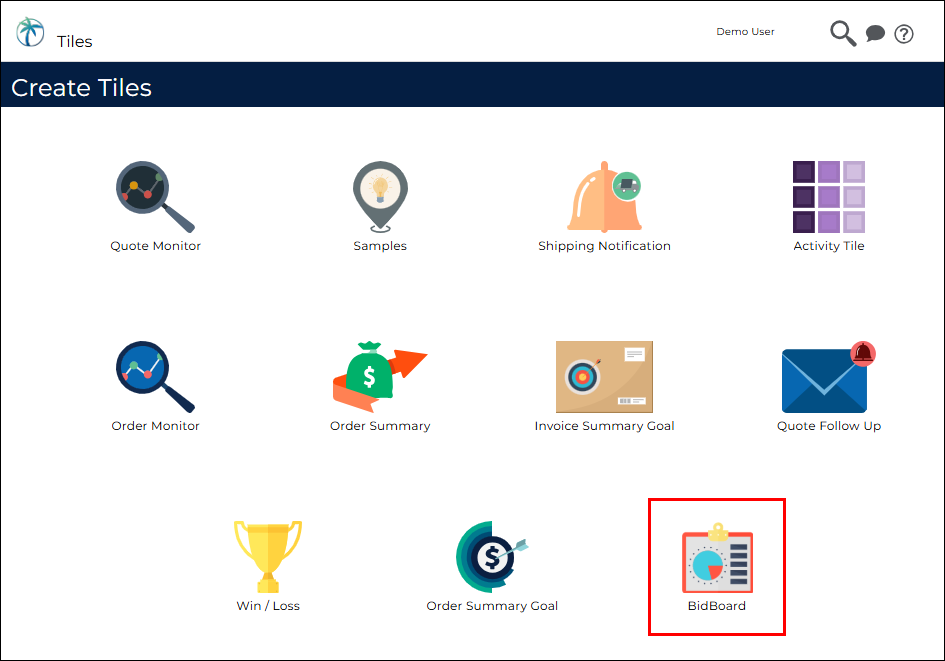Click the BidBoard label
Screen dimensions: 945x661
click(x=717, y=606)
